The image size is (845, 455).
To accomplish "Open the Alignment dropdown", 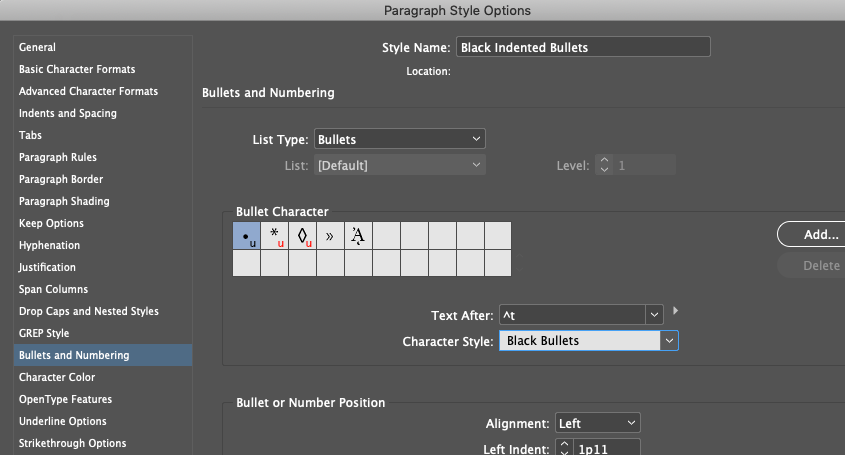I will click(x=598, y=423).
